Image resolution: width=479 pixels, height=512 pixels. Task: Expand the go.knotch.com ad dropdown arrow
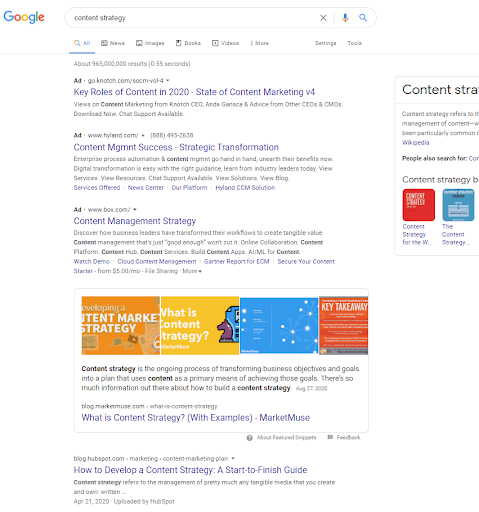(168, 80)
